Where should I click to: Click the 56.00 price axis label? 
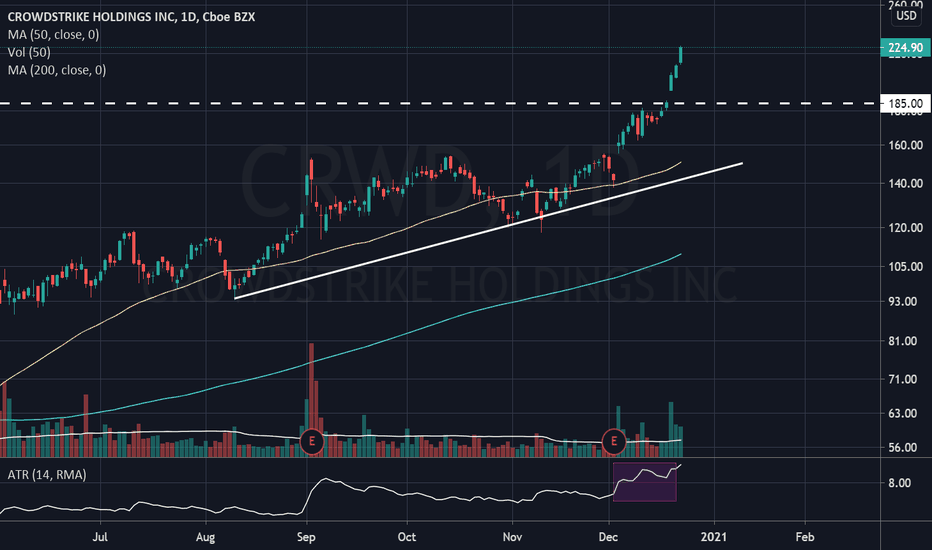click(903, 448)
